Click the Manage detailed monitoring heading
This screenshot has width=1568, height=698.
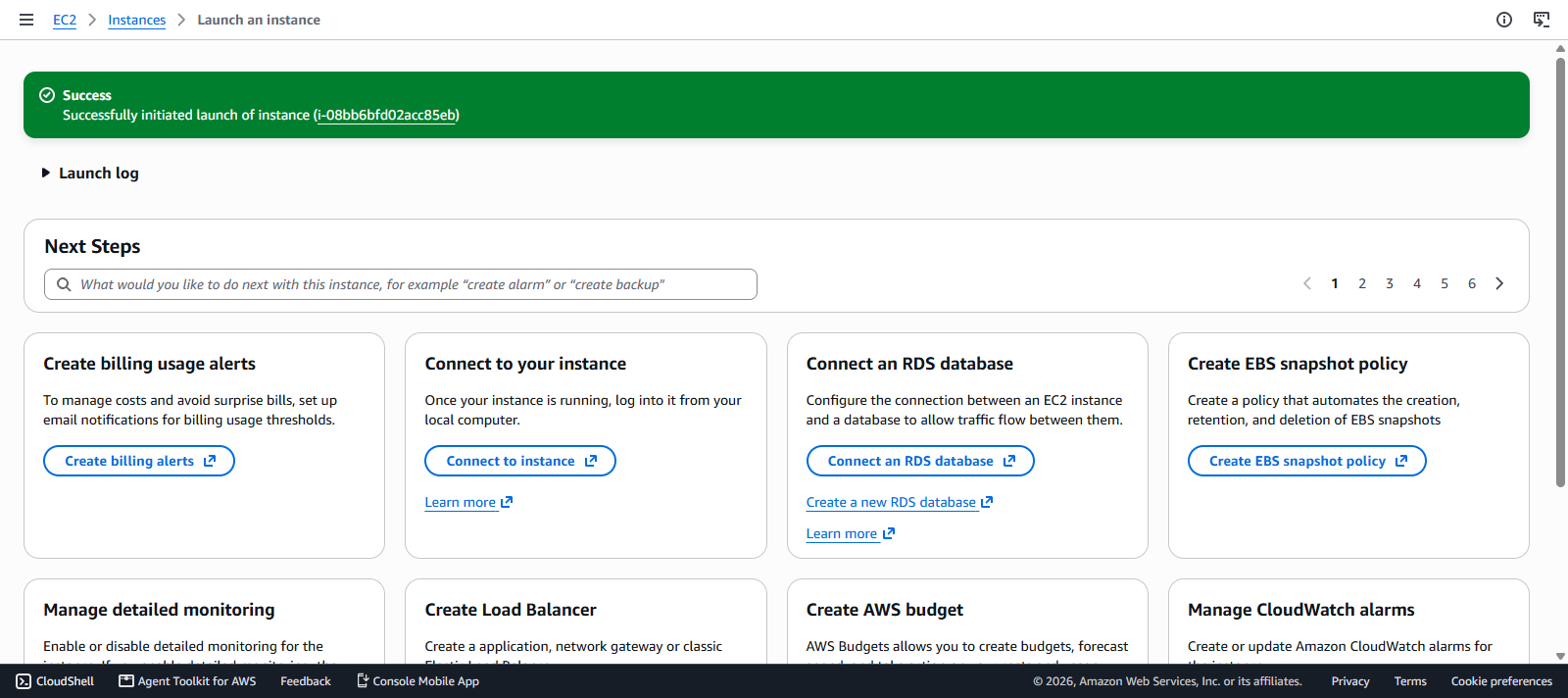pyautogui.click(x=159, y=610)
